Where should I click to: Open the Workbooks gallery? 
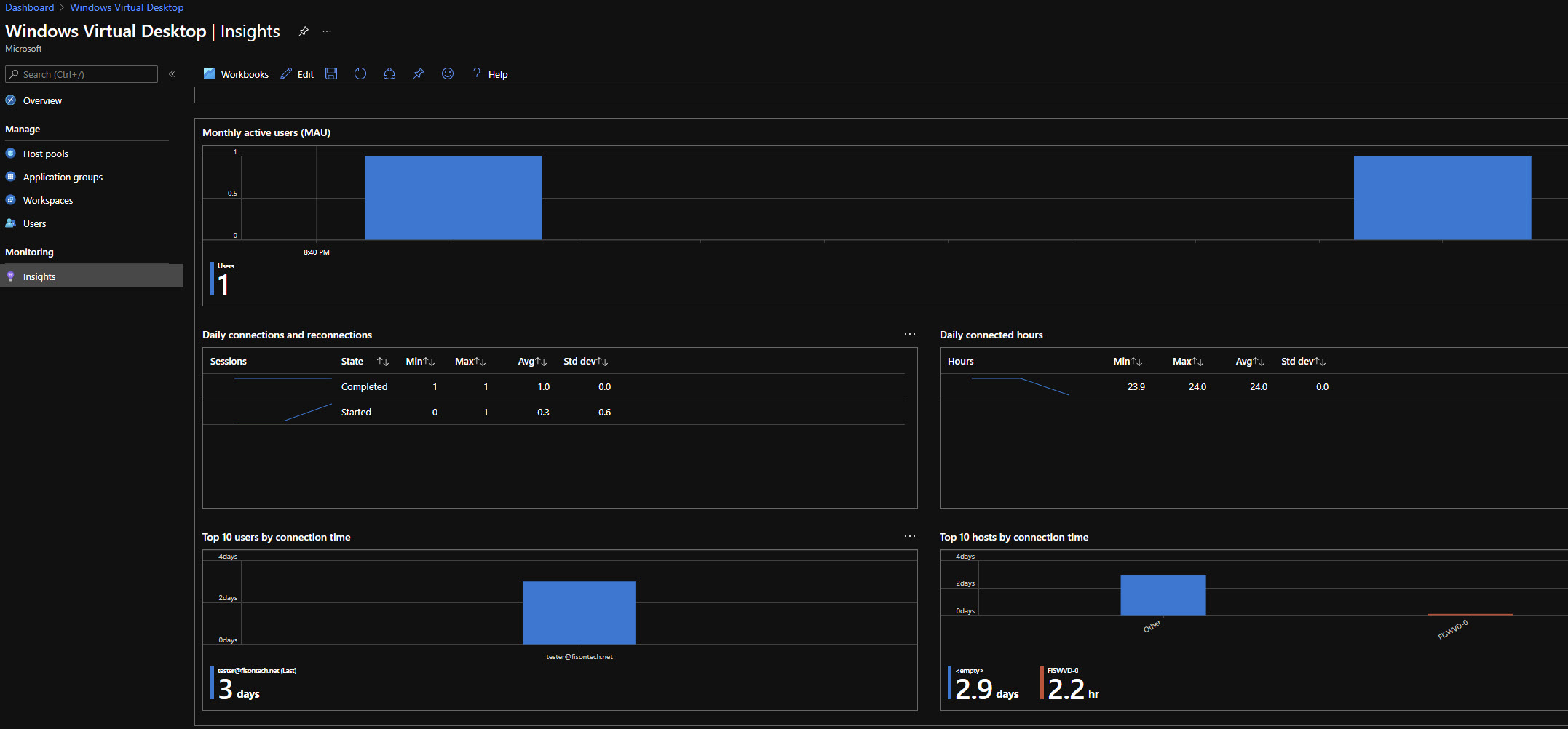coord(236,74)
